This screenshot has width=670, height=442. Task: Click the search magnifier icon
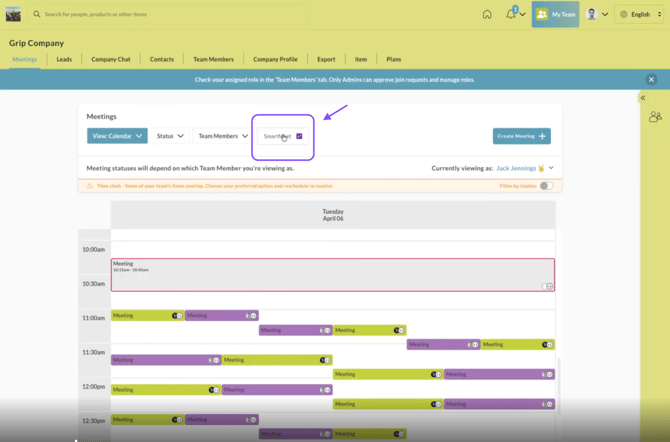tap(37, 14)
